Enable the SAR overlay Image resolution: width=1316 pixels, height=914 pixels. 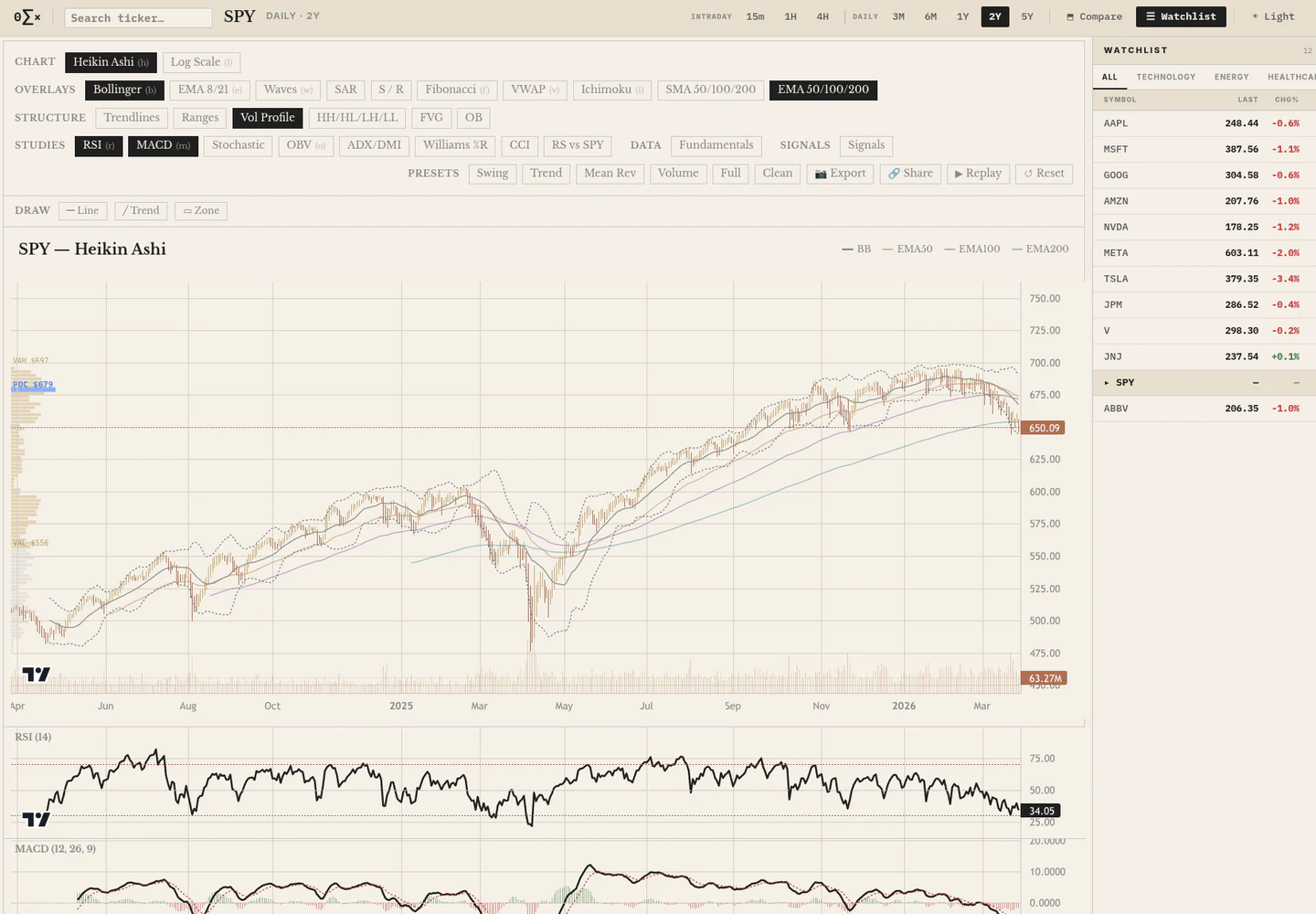345,90
